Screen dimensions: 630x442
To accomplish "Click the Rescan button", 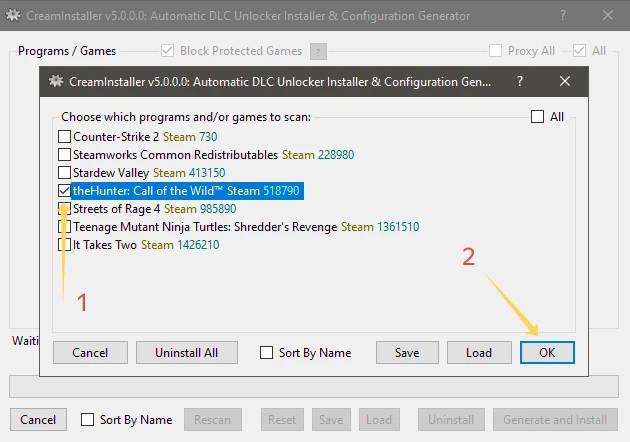I will pos(213,419).
